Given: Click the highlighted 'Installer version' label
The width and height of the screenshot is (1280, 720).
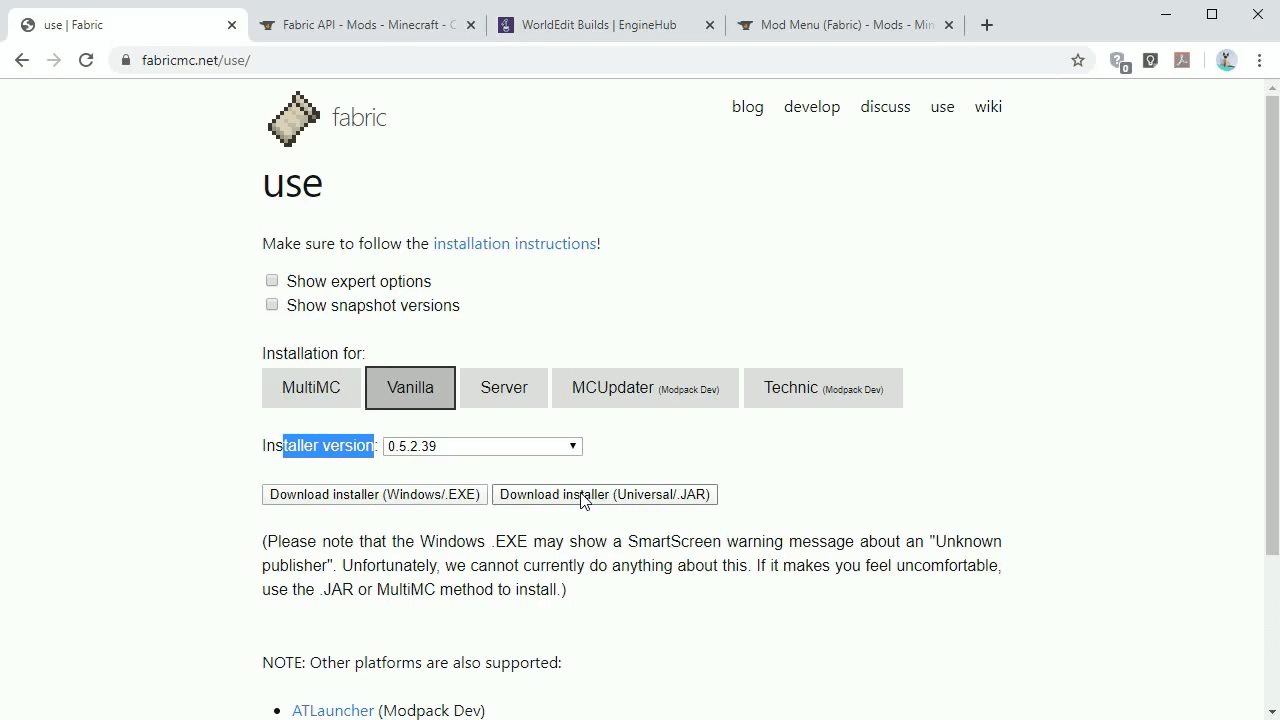Looking at the screenshot, I should (318, 446).
